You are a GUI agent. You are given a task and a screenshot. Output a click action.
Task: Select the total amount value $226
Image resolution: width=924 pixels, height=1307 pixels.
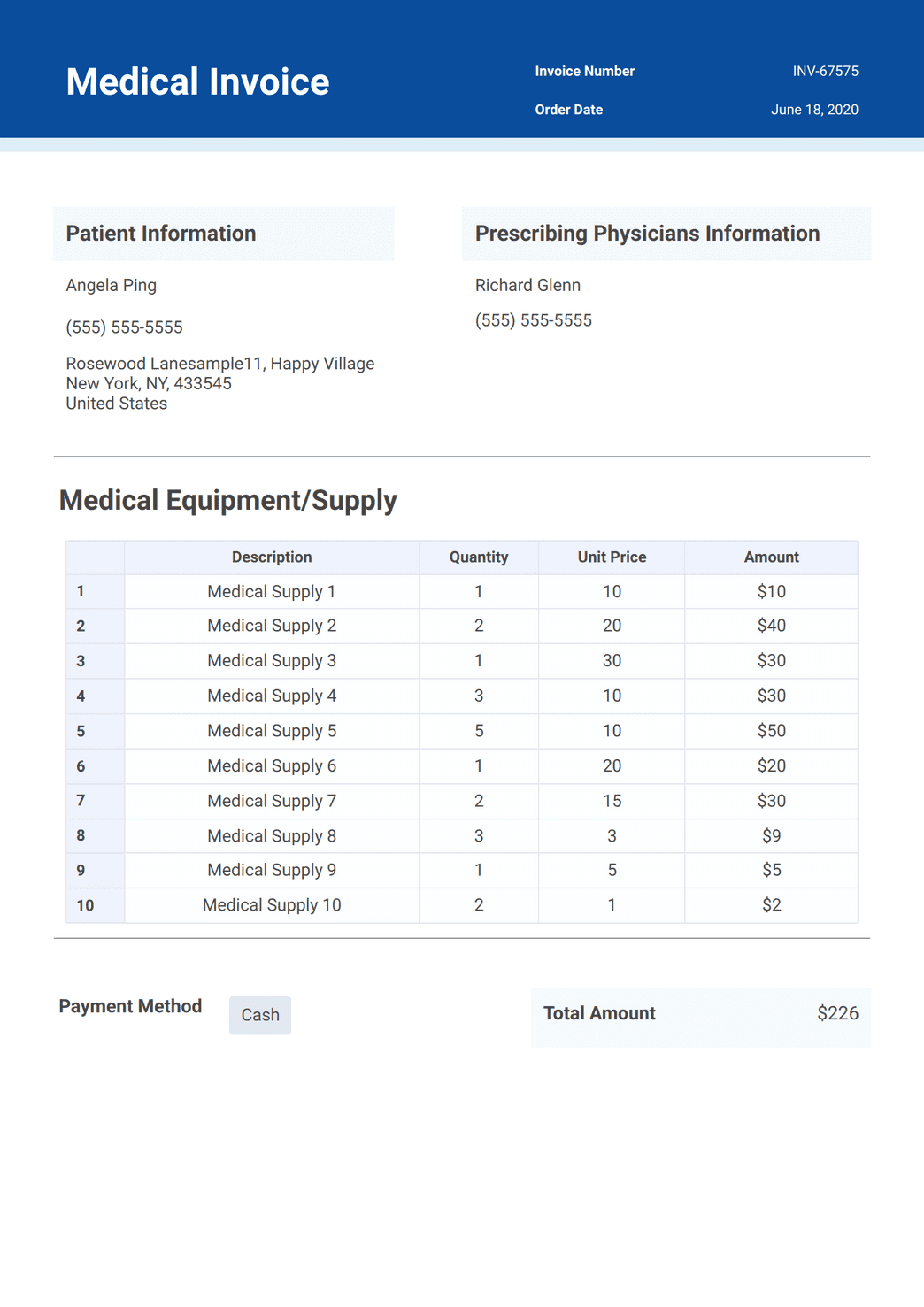coord(837,1013)
